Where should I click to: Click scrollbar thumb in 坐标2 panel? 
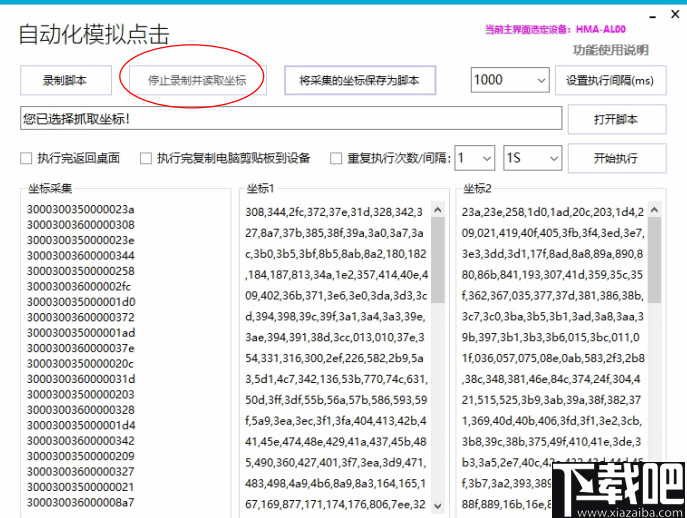(654, 260)
